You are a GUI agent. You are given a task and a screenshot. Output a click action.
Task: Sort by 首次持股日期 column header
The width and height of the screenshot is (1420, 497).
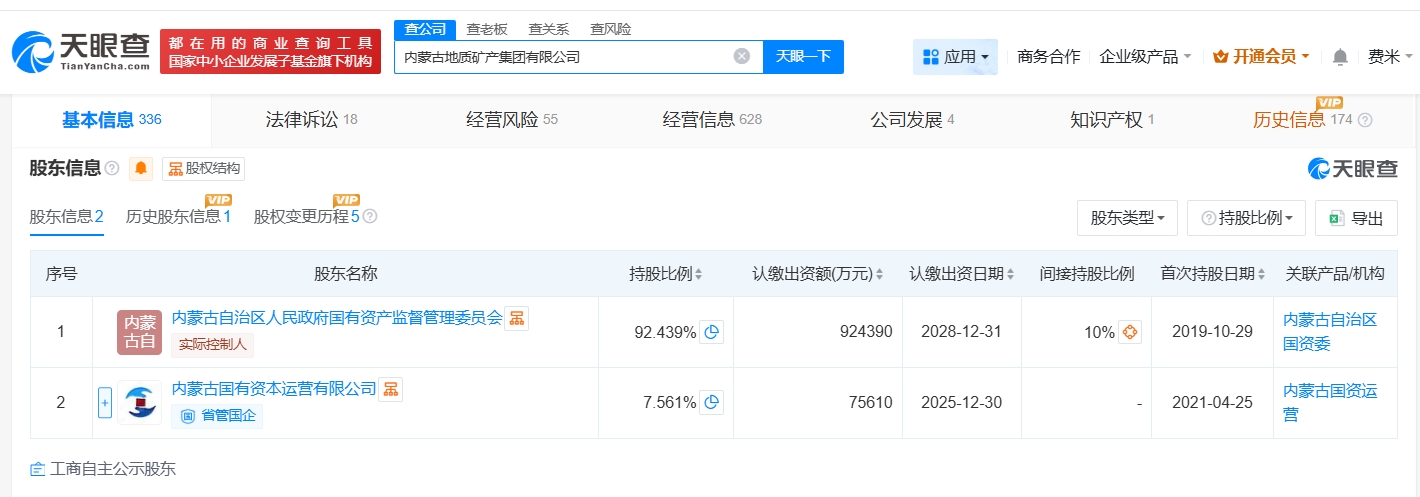1213,274
